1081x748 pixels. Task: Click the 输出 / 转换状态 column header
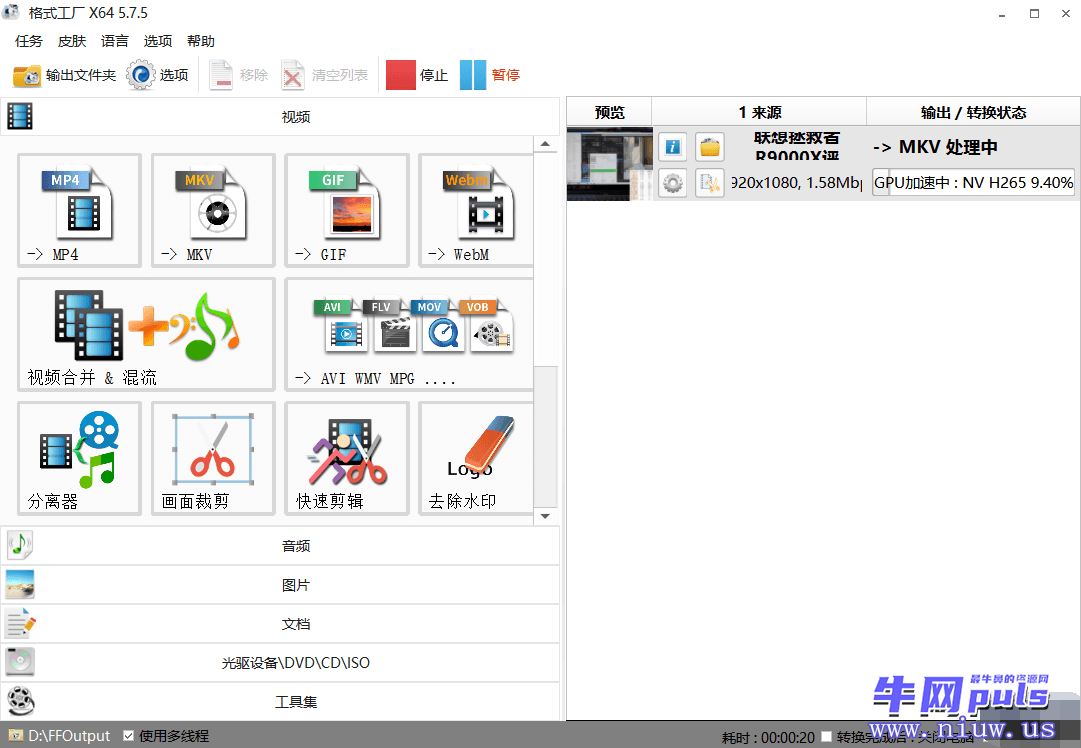(973, 112)
